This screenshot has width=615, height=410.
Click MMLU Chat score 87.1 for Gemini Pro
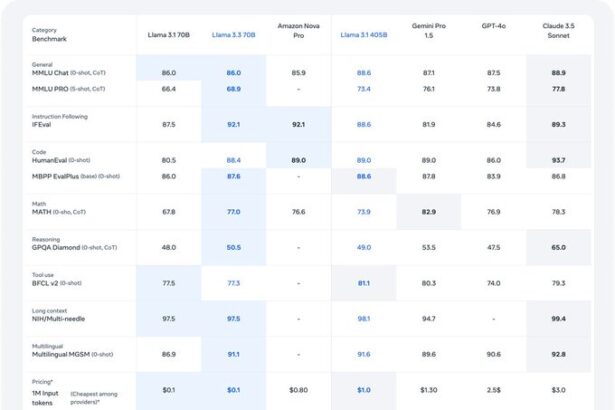tap(429, 73)
